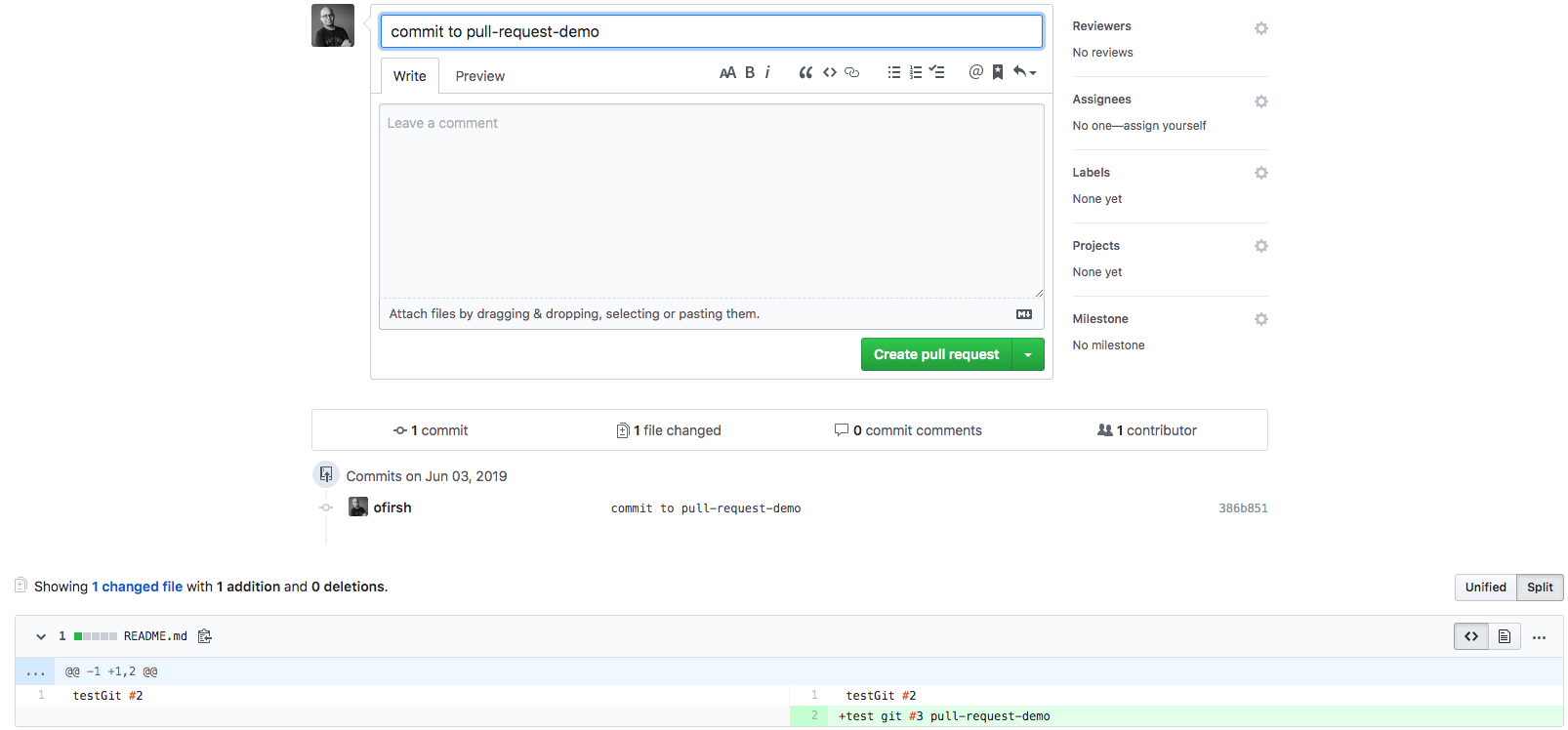Click the README.md diffstat color bar

(x=96, y=636)
